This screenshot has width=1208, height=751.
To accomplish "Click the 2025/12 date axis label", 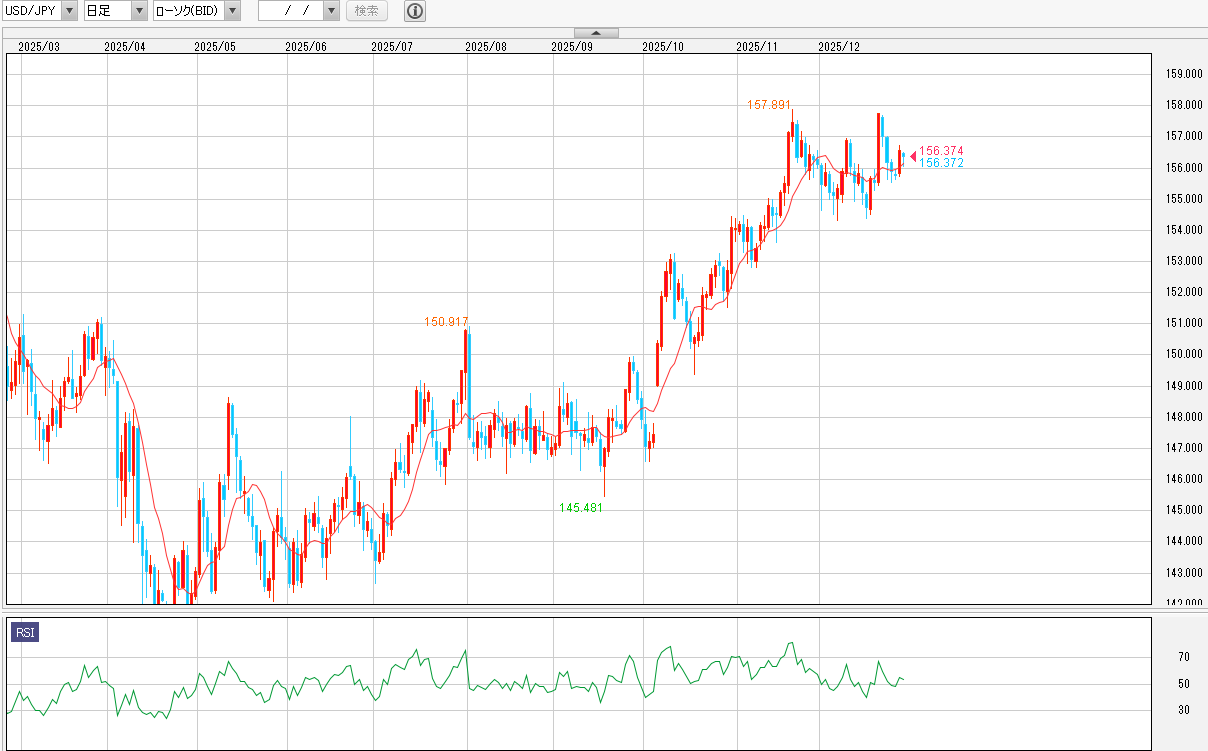I will coord(839,46).
